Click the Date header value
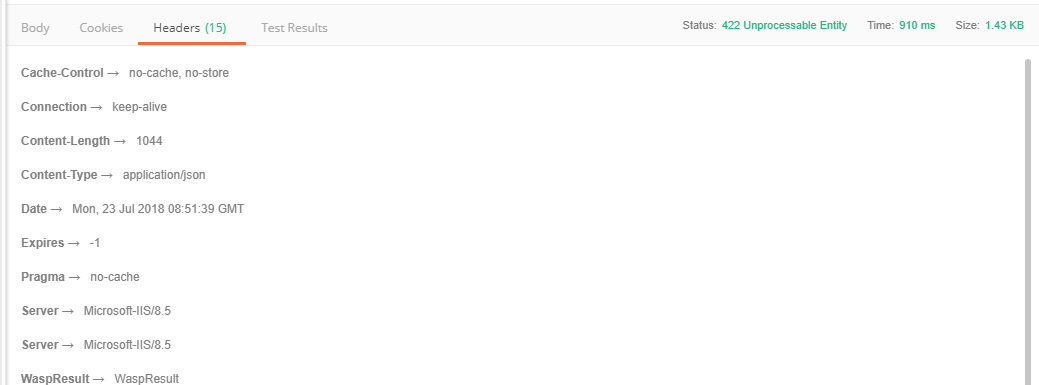 158,209
